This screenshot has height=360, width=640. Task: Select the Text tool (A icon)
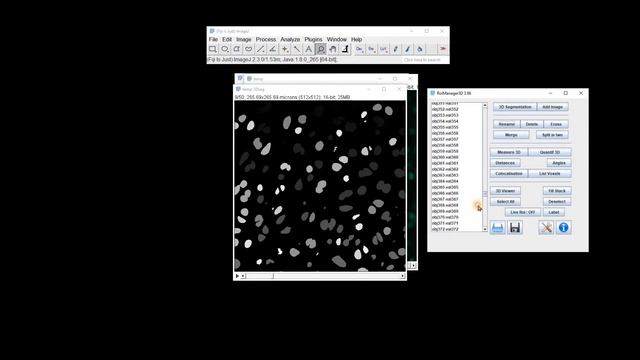309,49
